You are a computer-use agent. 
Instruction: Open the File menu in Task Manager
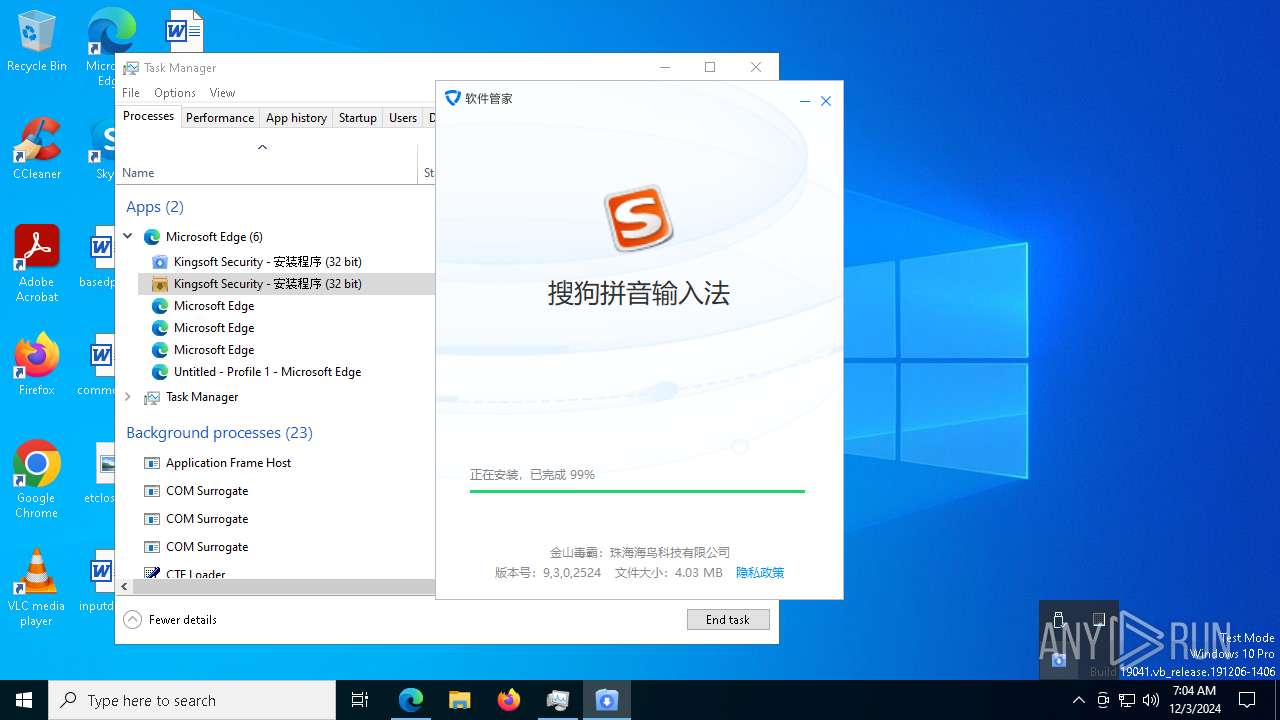[131, 93]
